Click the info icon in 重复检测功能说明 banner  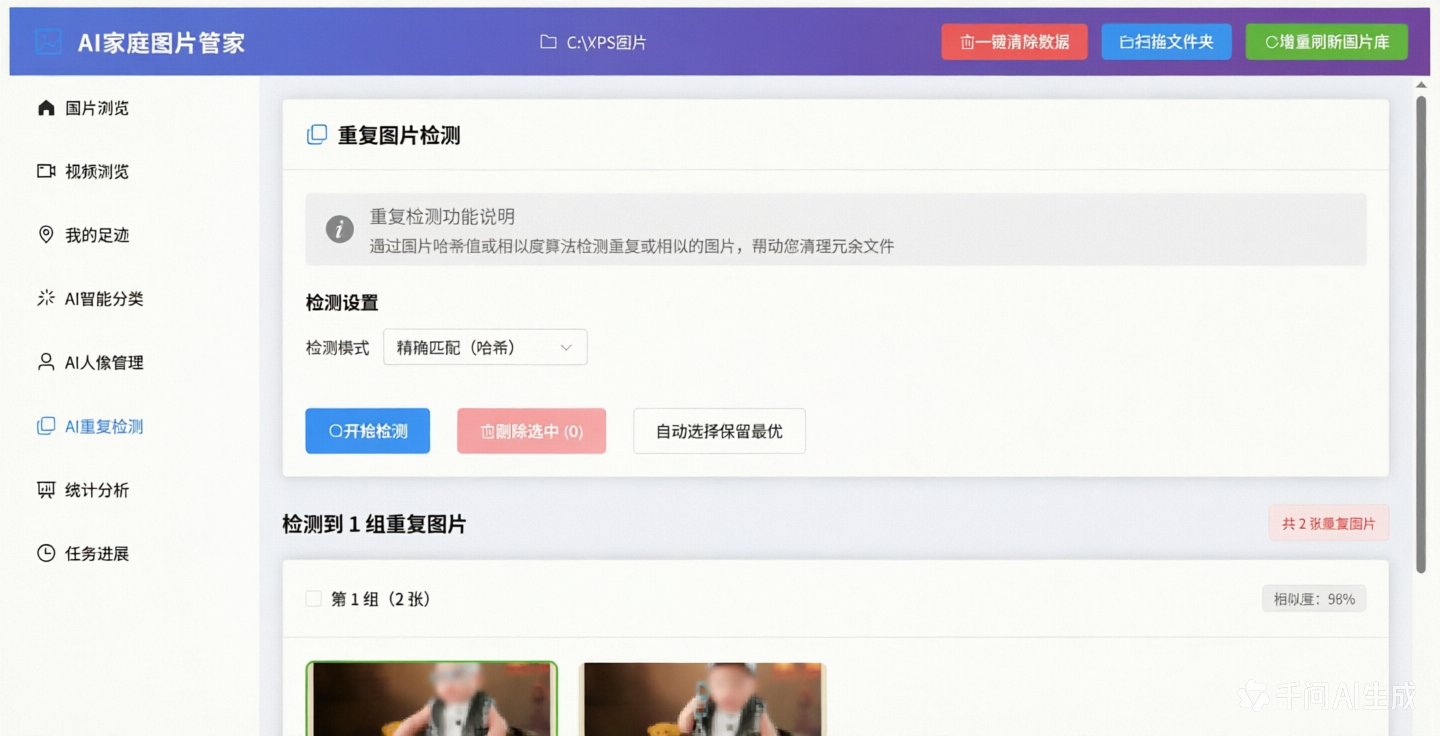pos(340,229)
